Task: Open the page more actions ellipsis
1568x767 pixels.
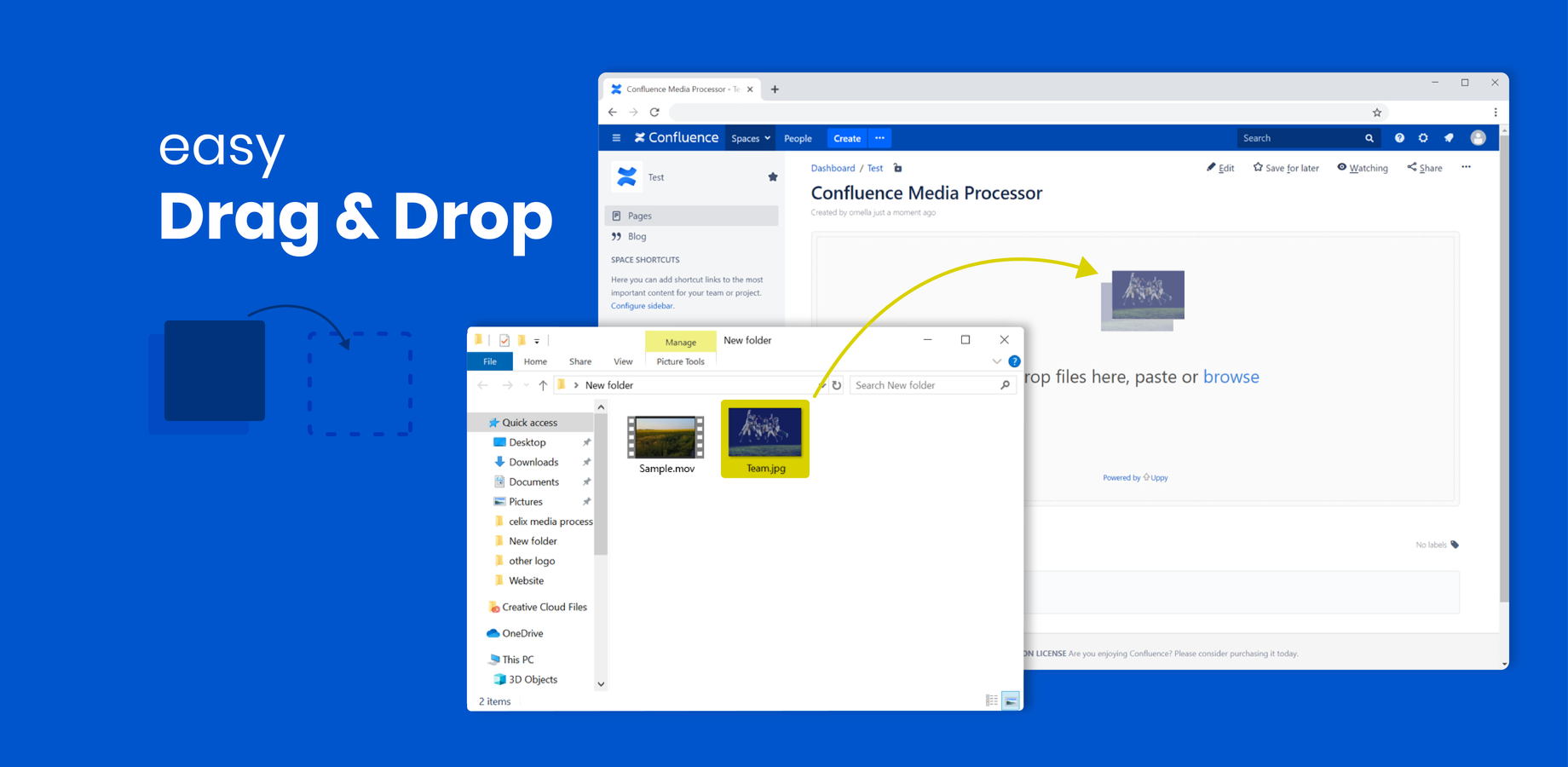Action: point(1467,167)
